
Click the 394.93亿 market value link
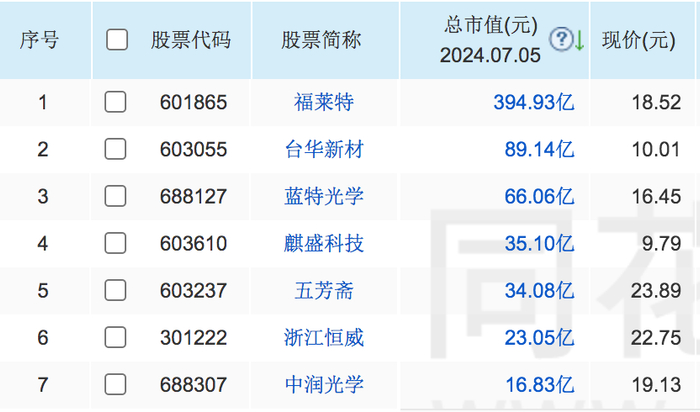533,102
